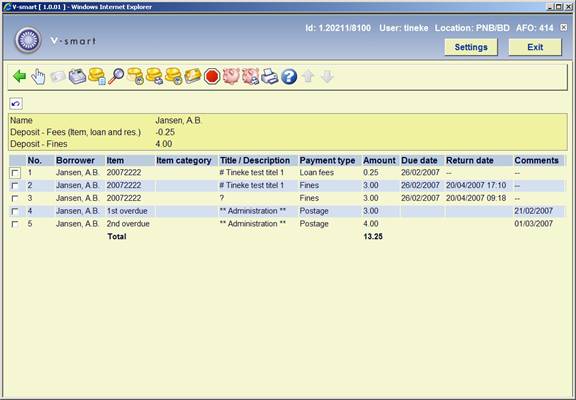This screenshot has width=576, height=400.
Task: Select checkbox for 2nd overdue row
Action: (15, 224)
